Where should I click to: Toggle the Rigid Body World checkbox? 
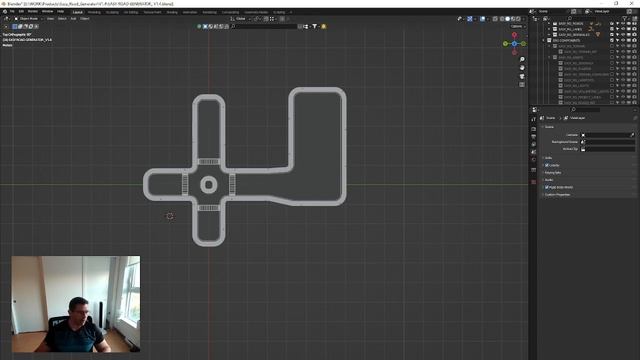pos(547,187)
